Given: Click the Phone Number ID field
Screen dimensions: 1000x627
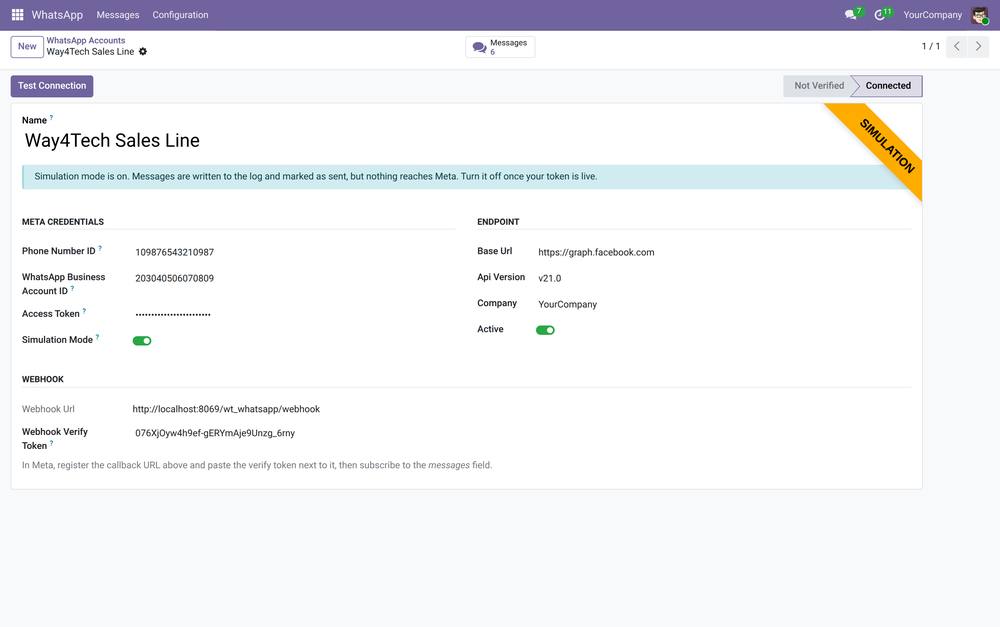Looking at the screenshot, I should click(x=174, y=252).
